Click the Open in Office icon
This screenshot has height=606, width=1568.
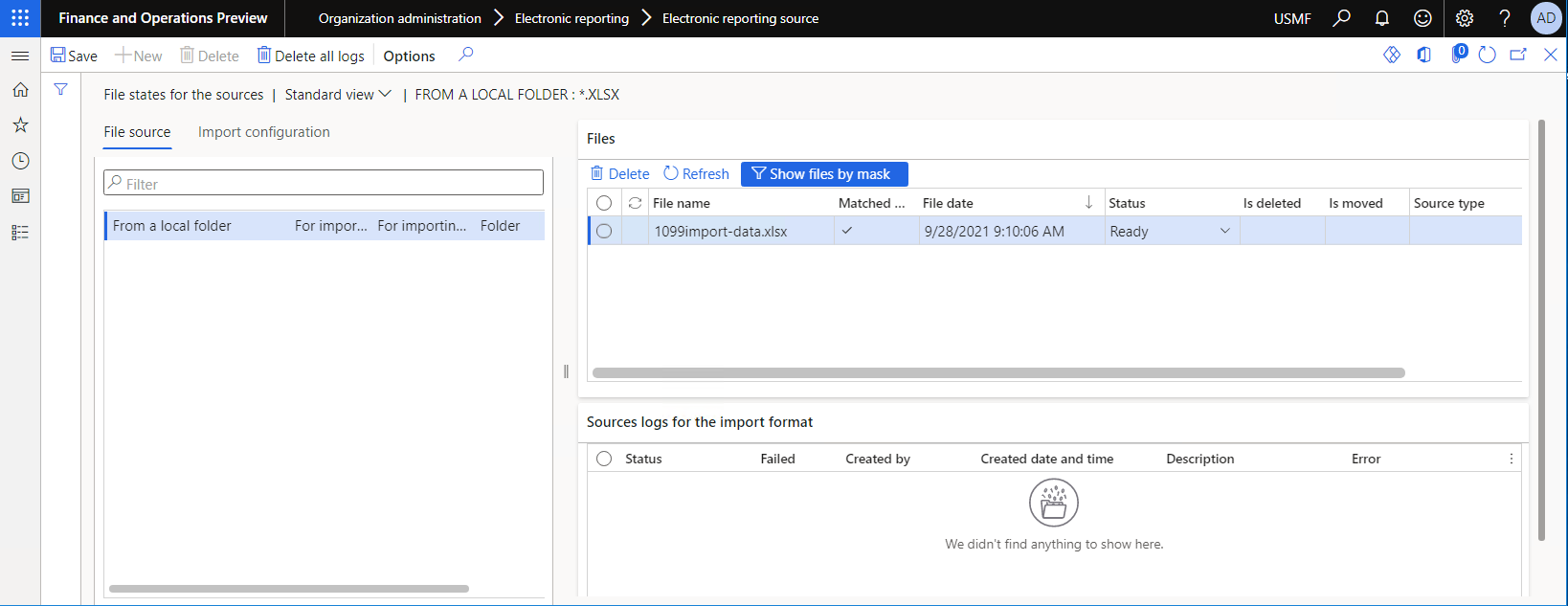[1424, 55]
